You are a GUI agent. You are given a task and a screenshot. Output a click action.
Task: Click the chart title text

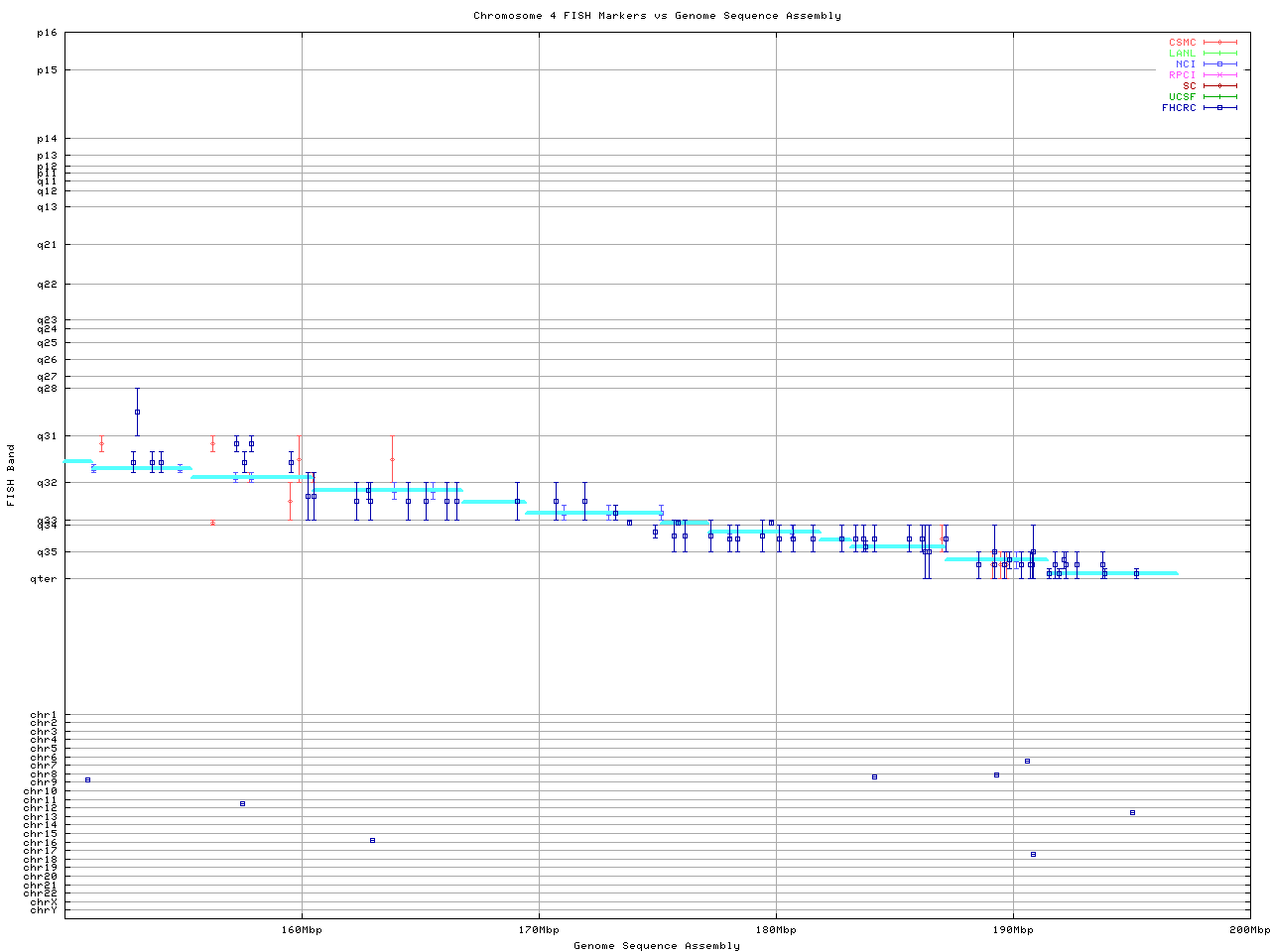click(x=657, y=16)
